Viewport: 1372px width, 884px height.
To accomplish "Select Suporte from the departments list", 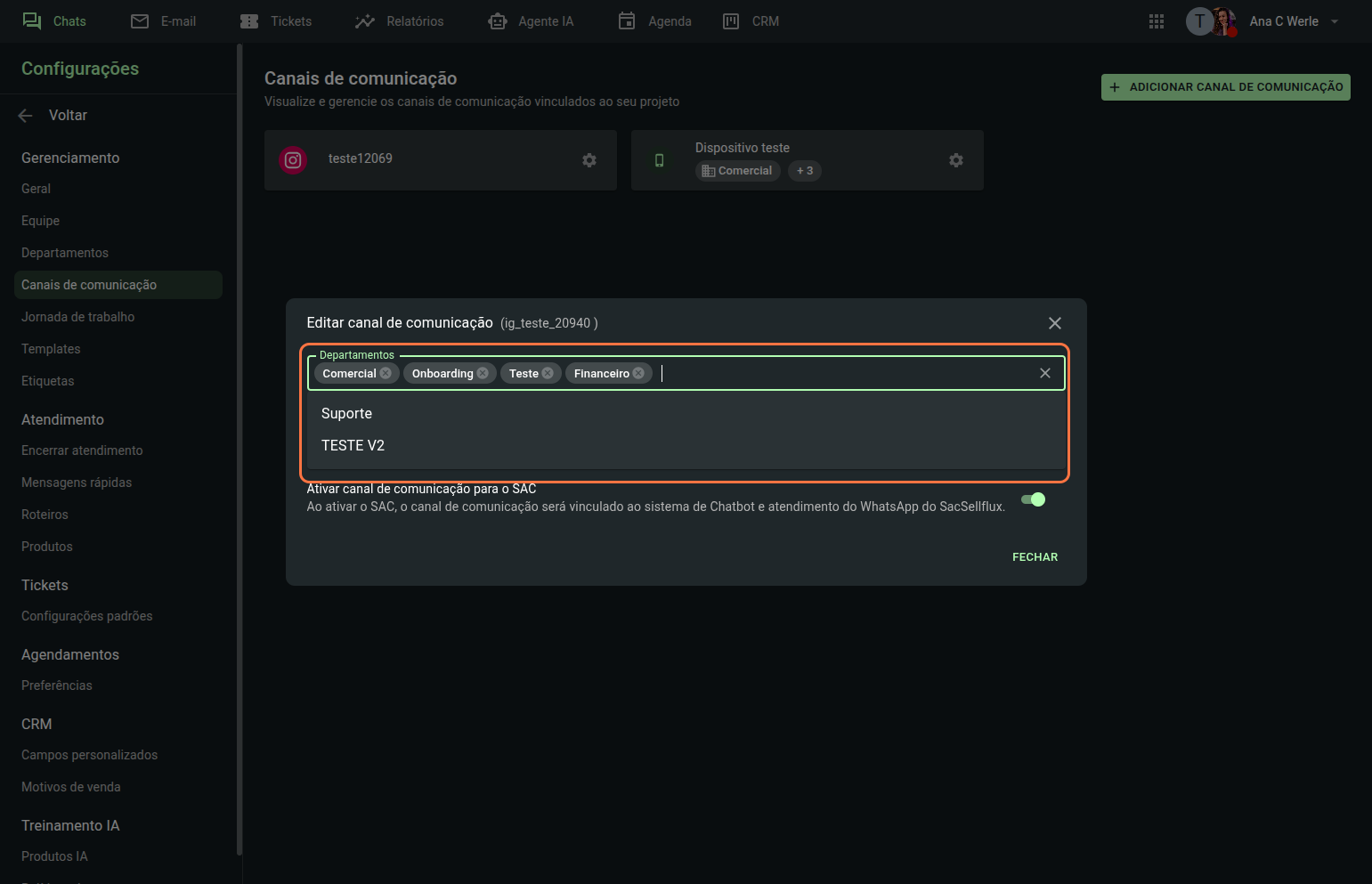I will pos(347,414).
